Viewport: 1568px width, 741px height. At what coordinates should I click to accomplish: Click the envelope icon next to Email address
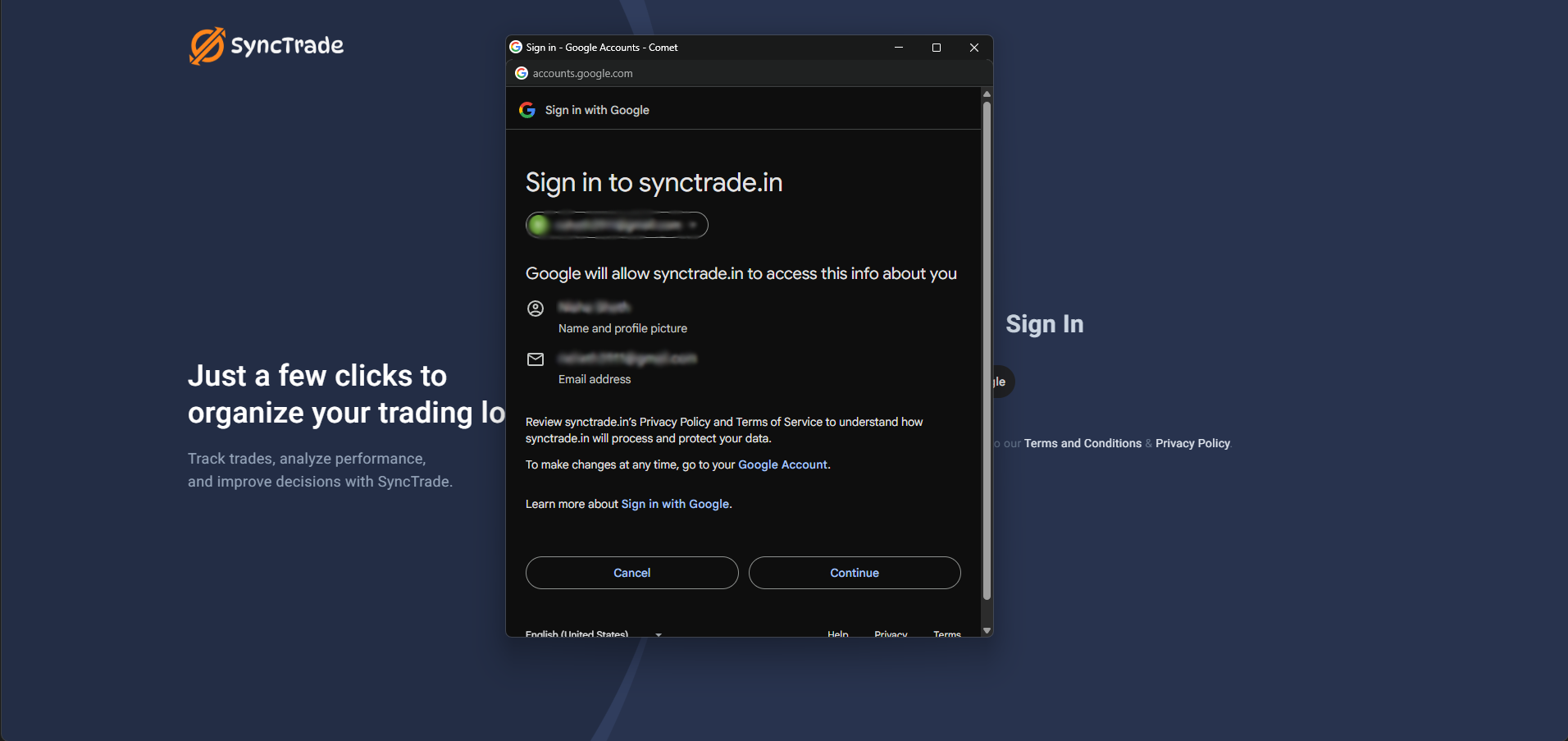536,359
